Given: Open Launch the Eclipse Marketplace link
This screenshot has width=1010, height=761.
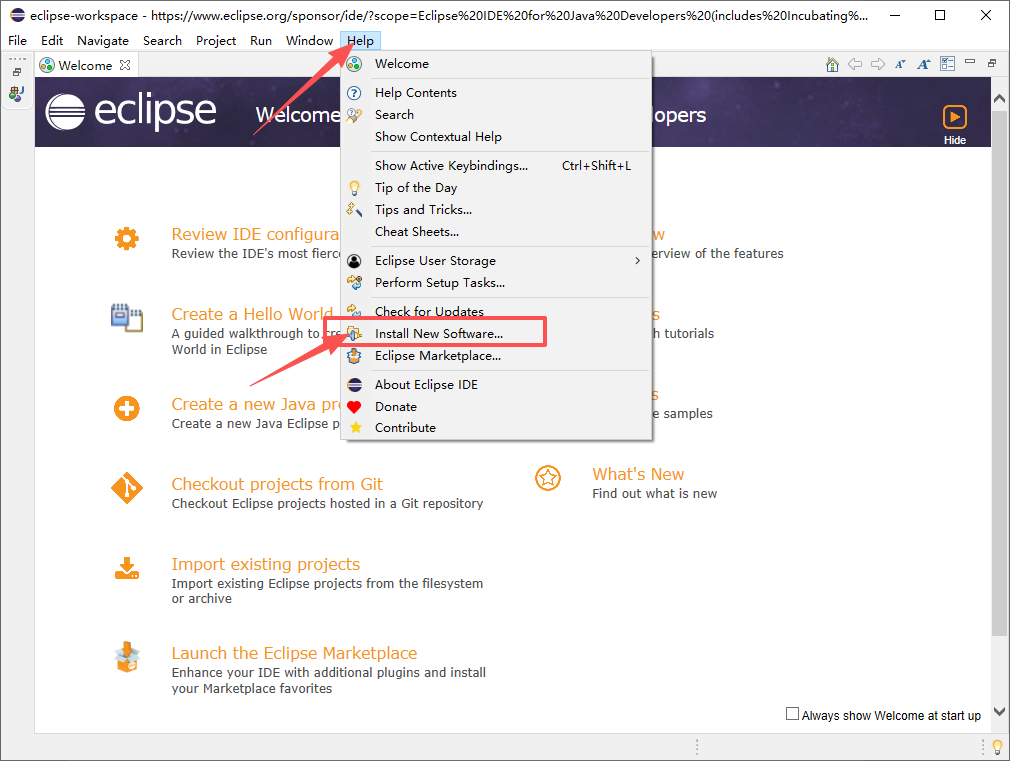Looking at the screenshot, I should tap(294, 653).
